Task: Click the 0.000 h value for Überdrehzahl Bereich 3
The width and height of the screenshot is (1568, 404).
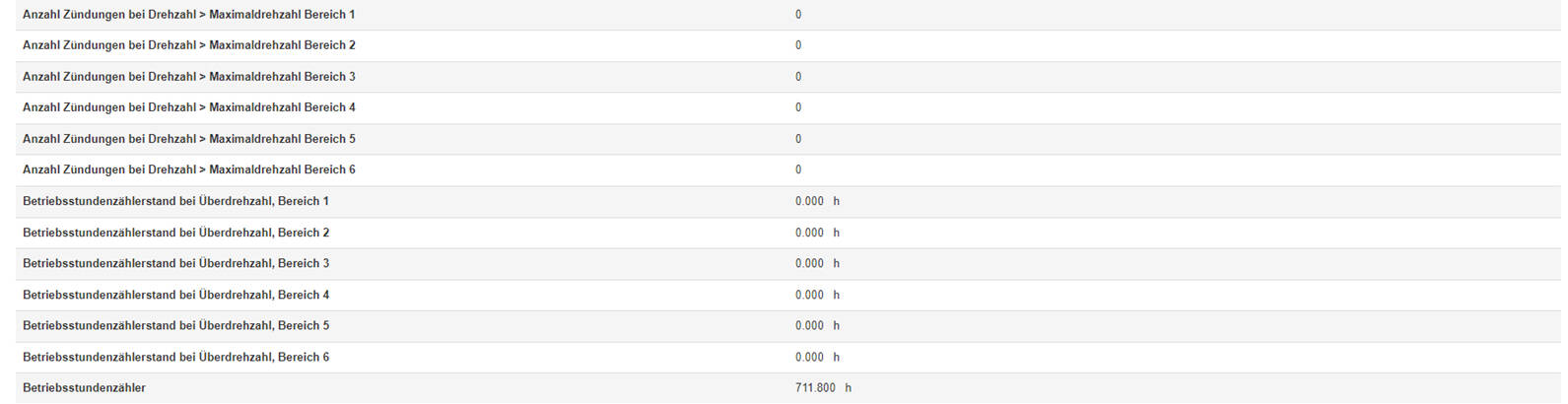Action: (x=817, y=263)
